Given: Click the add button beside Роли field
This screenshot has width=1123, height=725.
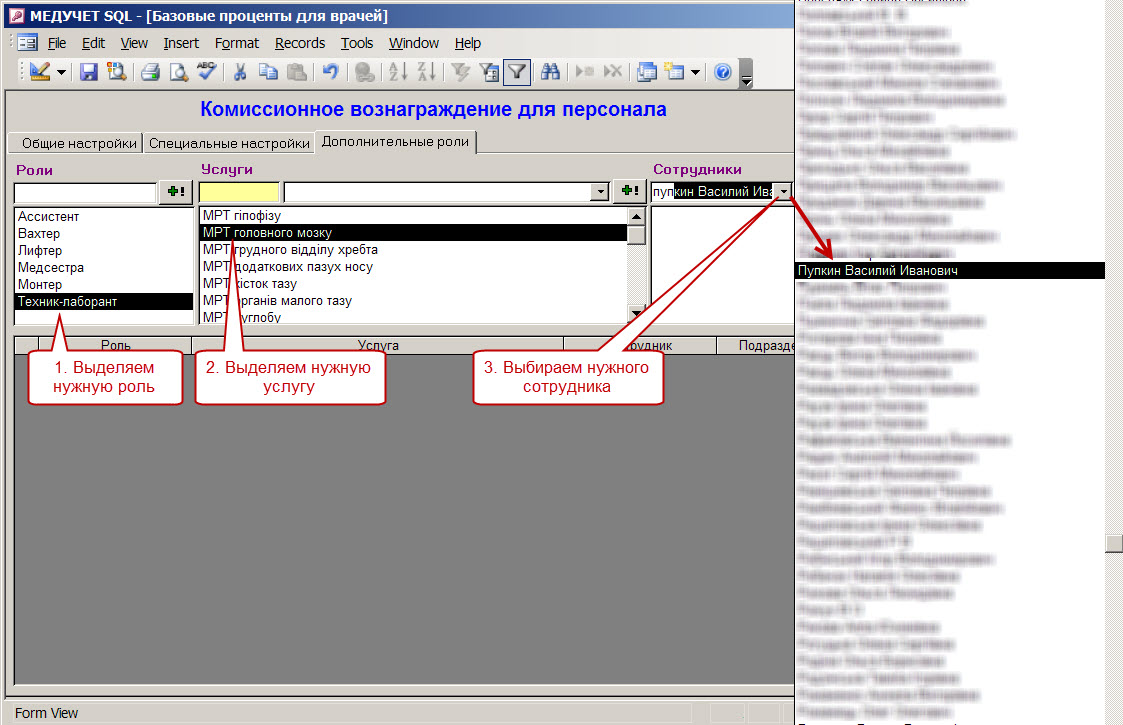Looking at the screenshot, I should [x=175, y=192].
